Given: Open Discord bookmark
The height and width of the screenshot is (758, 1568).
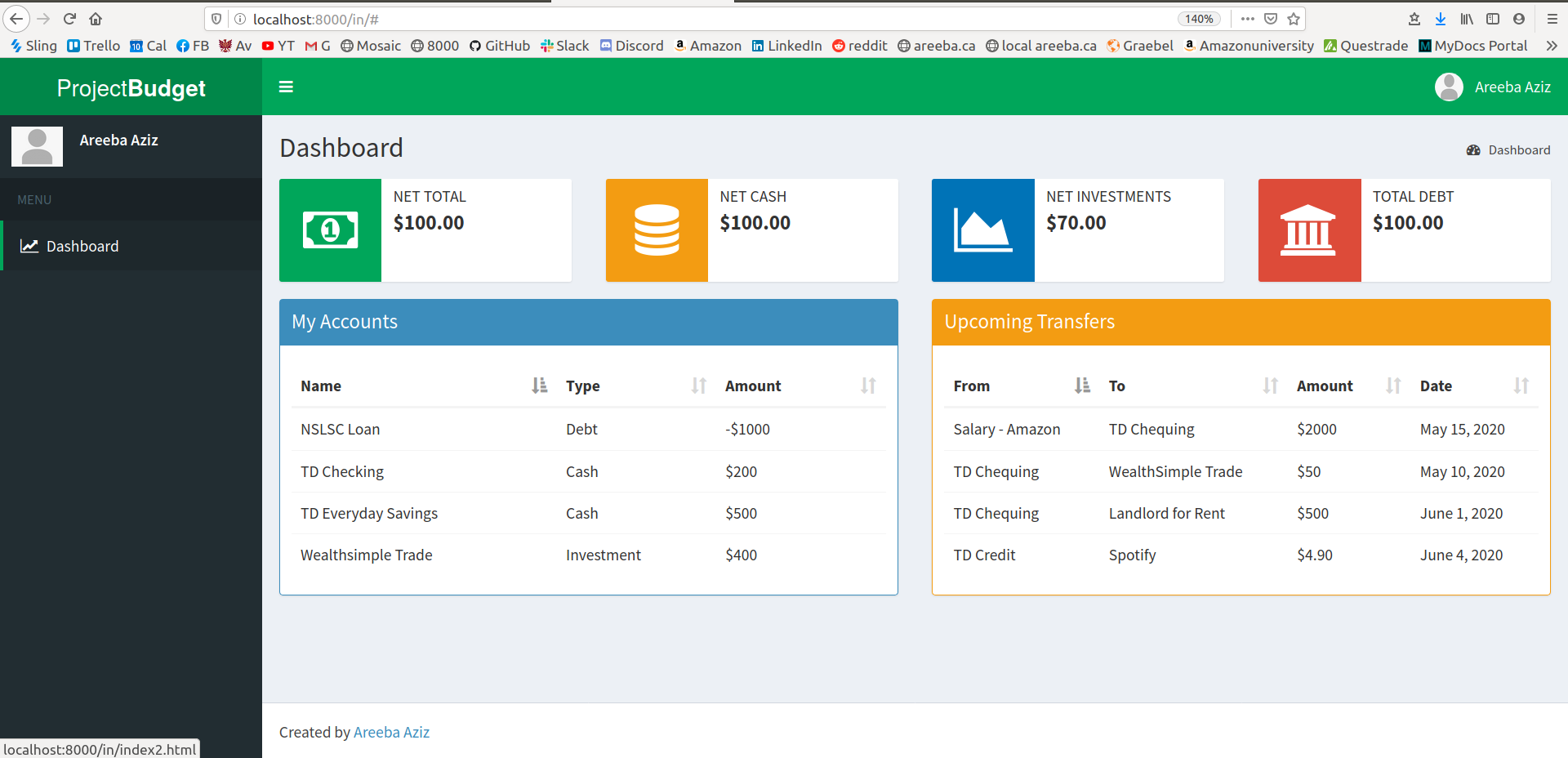Looking at the screenshot, I should (x=632, y=46).
